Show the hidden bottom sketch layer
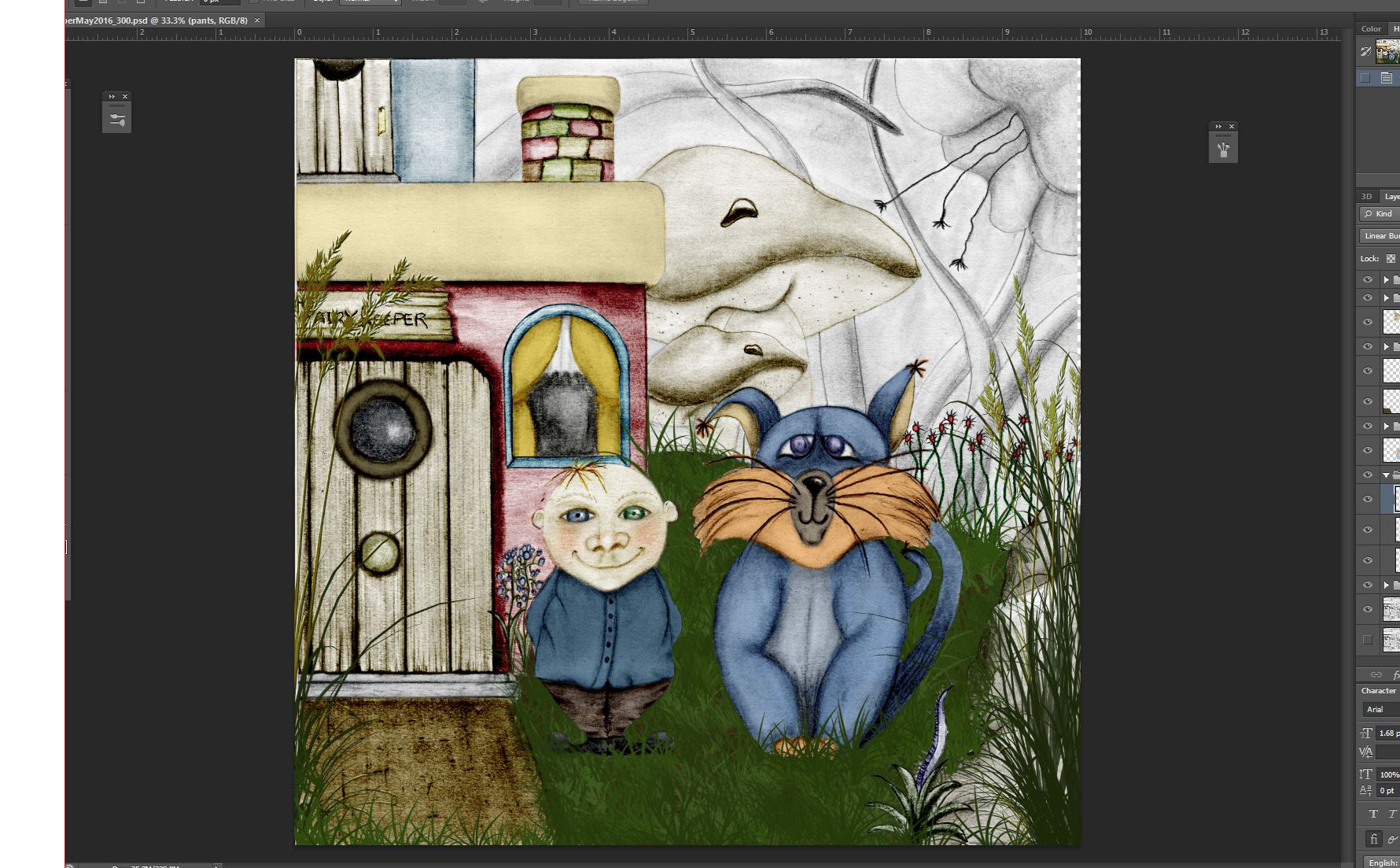 (x=1368, y=640)
